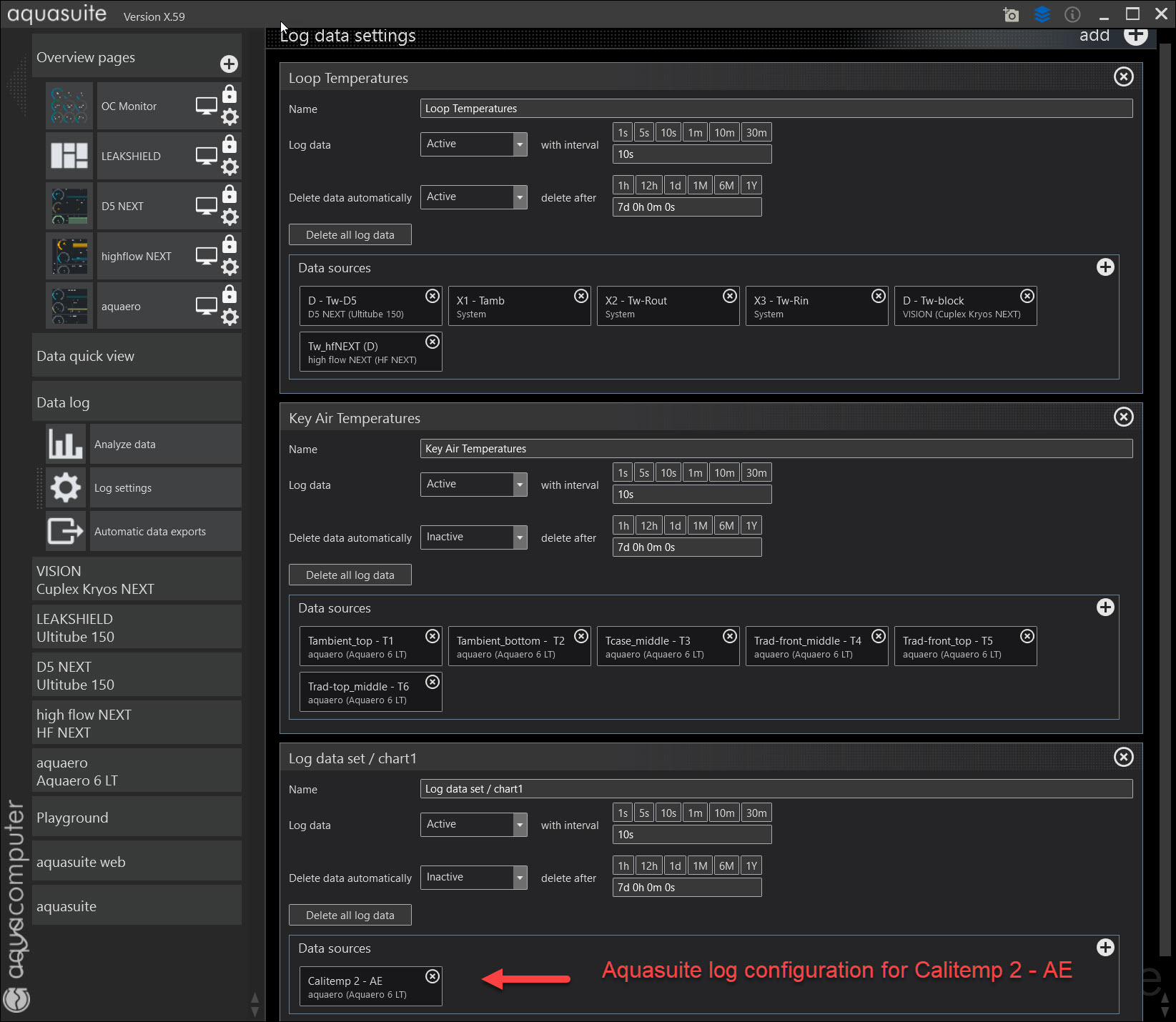The width and height of the screenshot is (1176, 1022).
Task: Toggle the lock icon for D5 NEXT page
Action: pyautogui.click(x=229, y=194)
